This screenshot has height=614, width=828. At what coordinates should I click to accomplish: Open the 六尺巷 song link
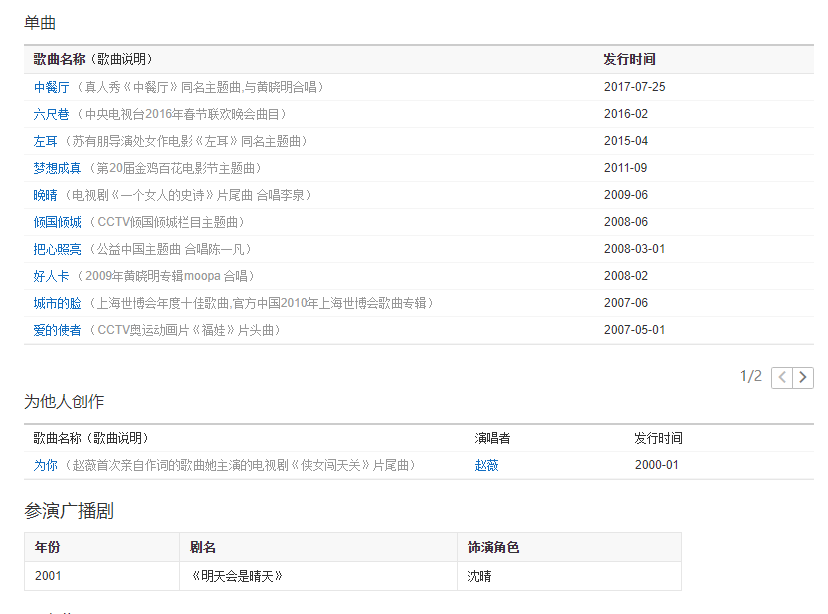(51, 114)
